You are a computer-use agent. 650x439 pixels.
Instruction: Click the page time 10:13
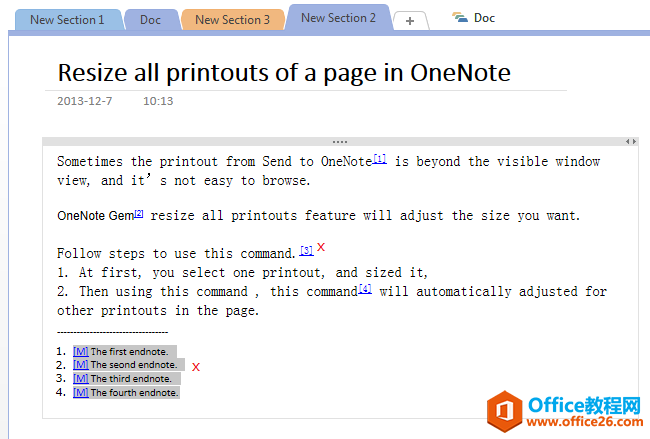158,101
